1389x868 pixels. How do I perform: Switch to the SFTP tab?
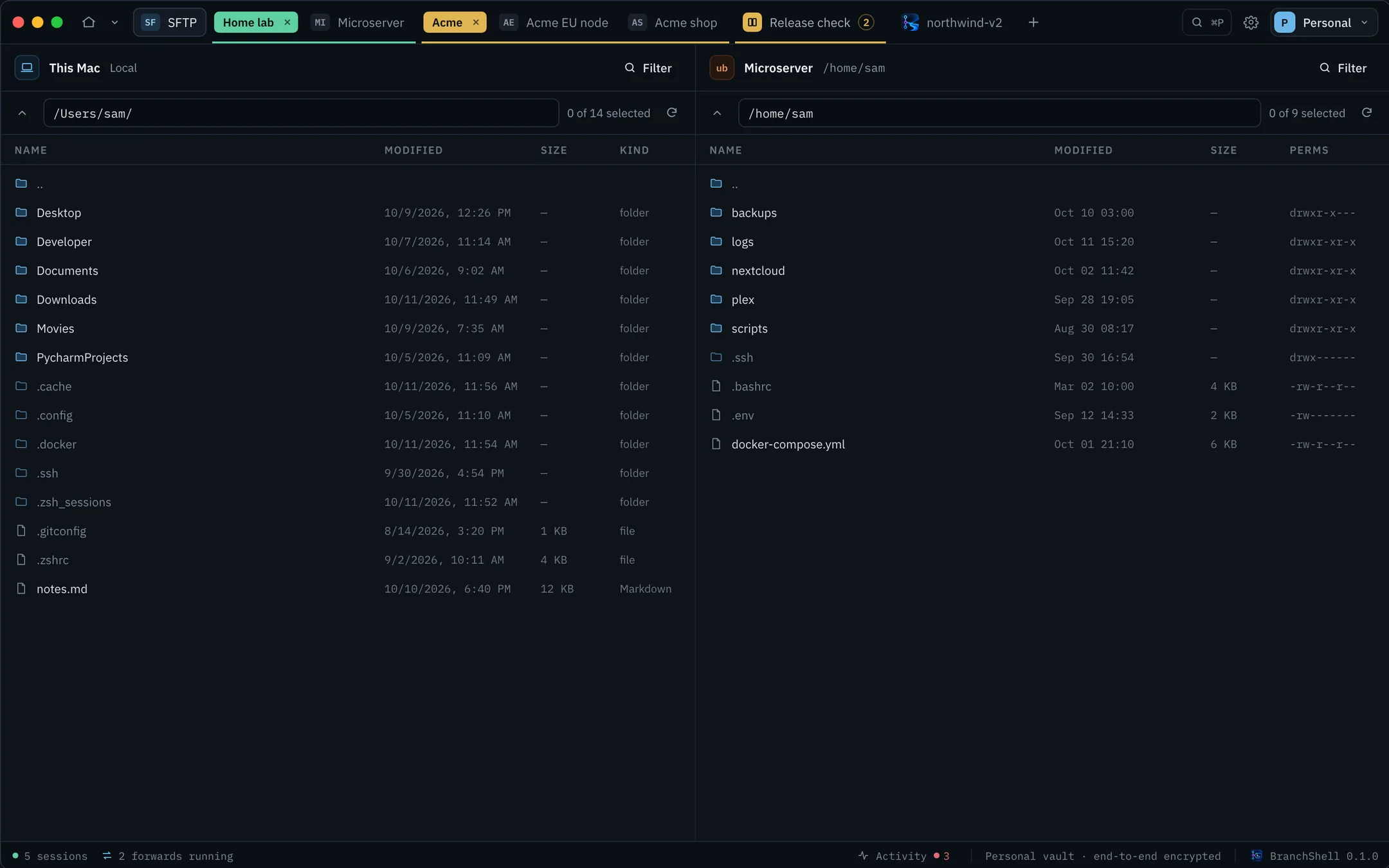[170, 23]
